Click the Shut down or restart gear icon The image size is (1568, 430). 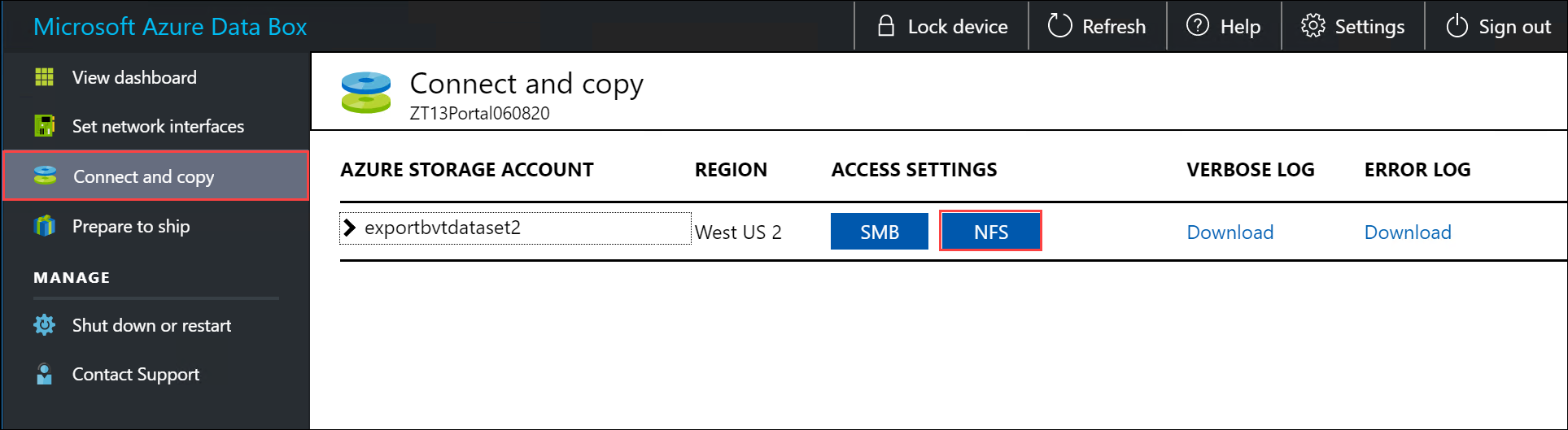[x=44, y=325]
